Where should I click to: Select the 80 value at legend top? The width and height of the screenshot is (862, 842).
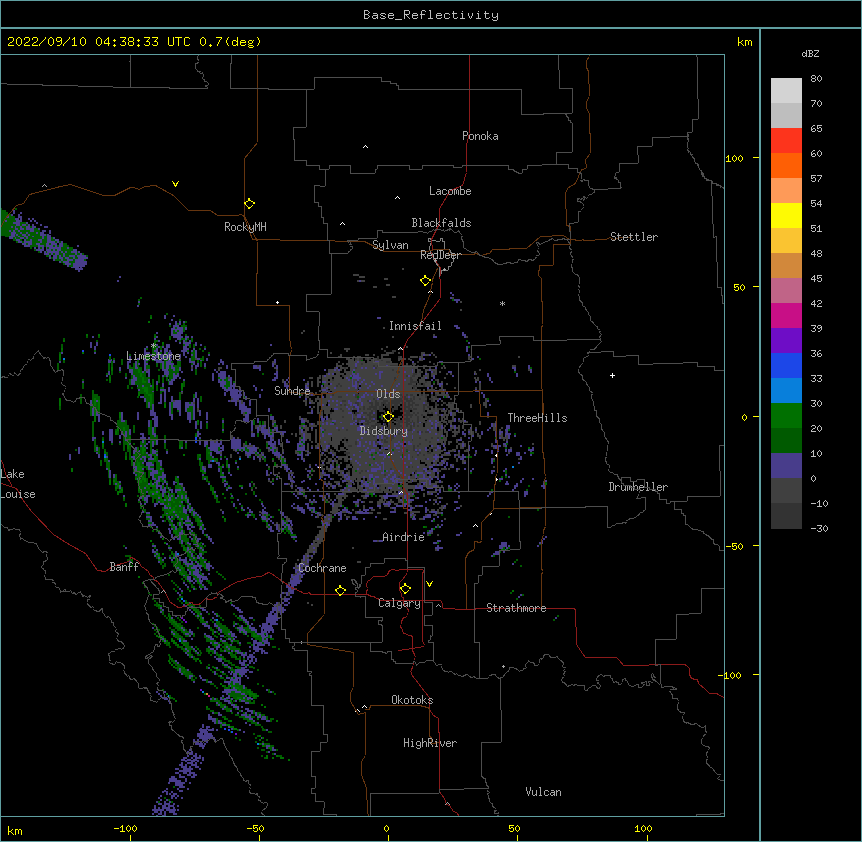tap(816, 78)
